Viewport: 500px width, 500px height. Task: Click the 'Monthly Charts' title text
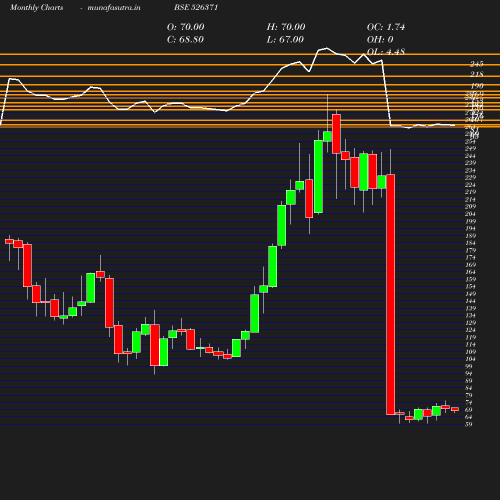37,7
